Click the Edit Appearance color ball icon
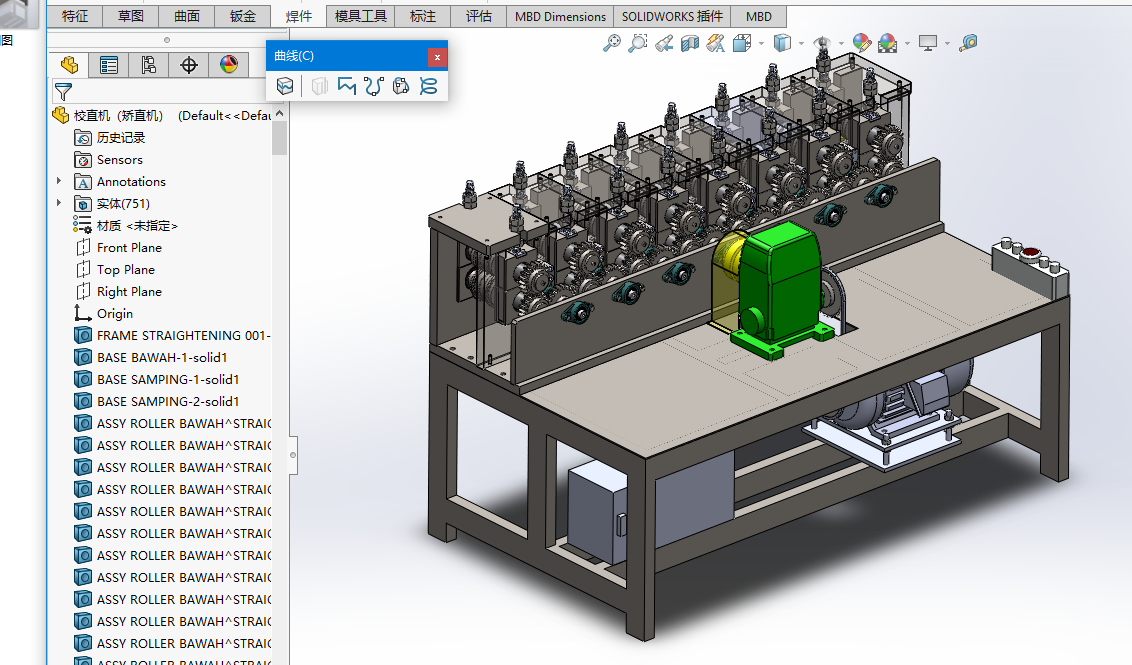1132x665 pixels. pos(862,43)
